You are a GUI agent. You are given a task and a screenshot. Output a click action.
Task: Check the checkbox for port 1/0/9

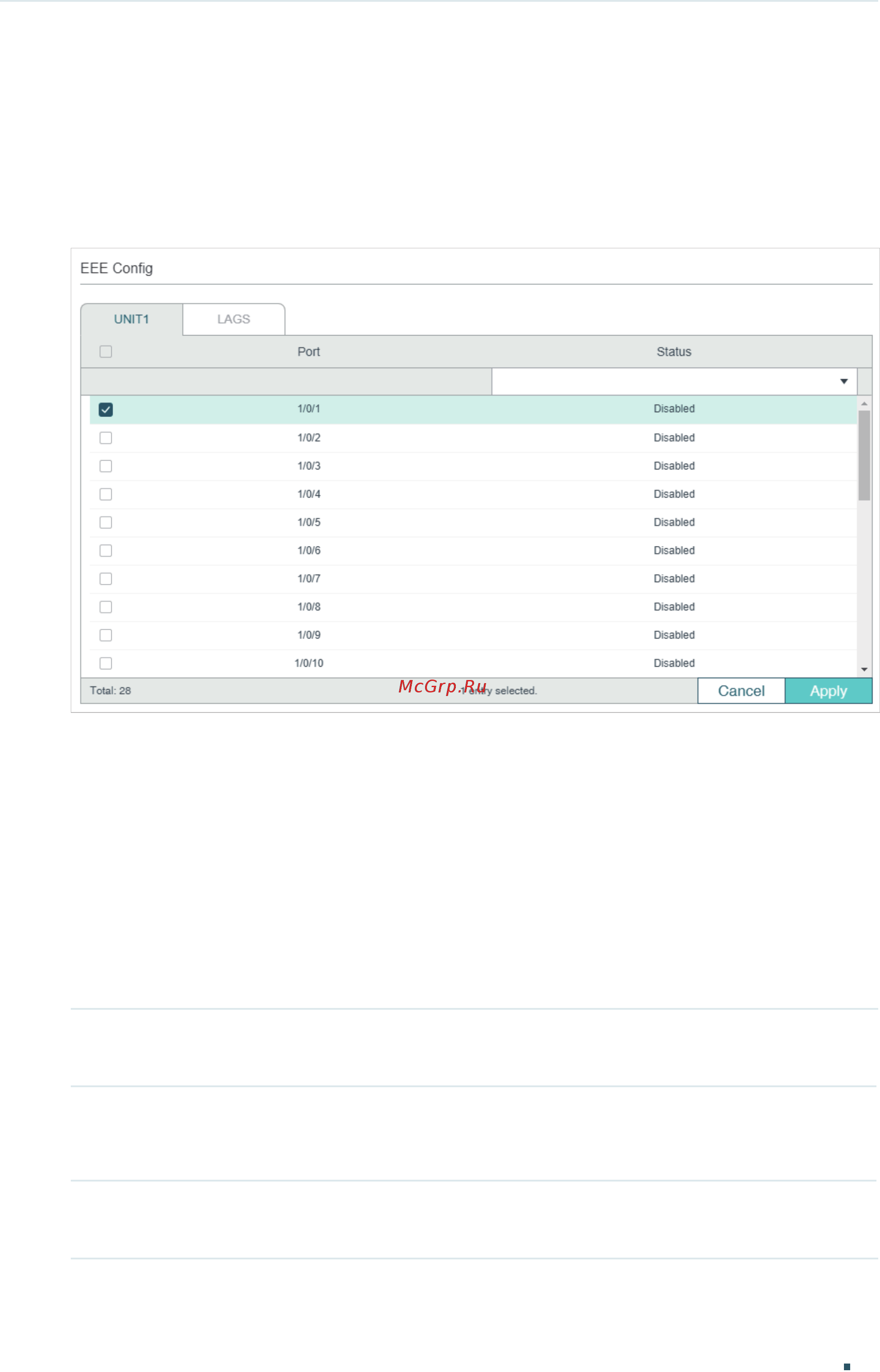(x=105, y=635)
